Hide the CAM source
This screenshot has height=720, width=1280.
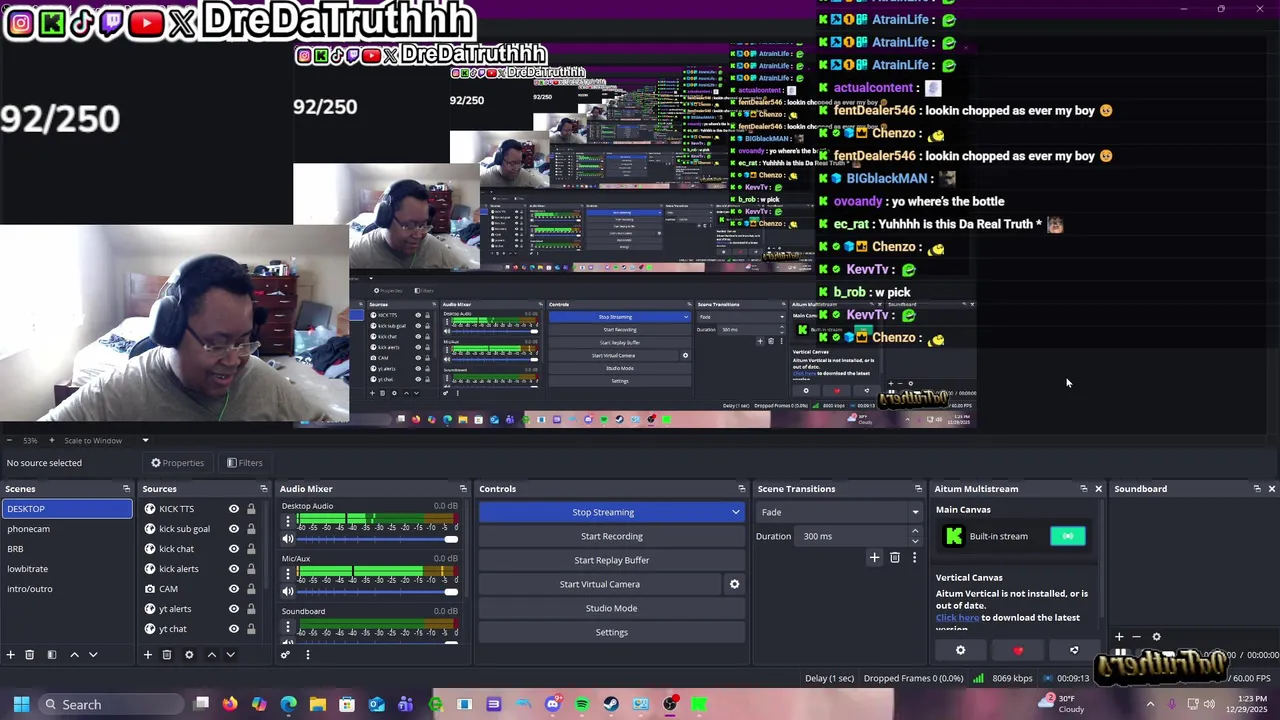pyautogui.click(x=234, y=589)
